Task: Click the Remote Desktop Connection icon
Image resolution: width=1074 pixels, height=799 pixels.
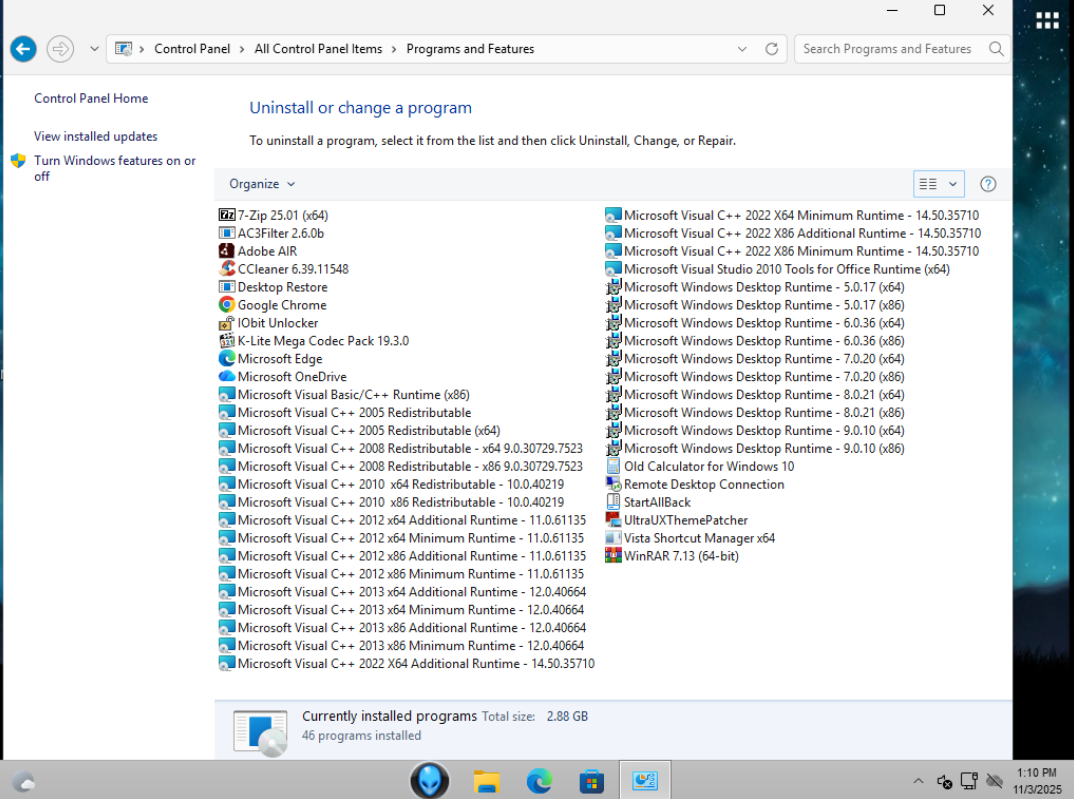Action: coord(613,484)
